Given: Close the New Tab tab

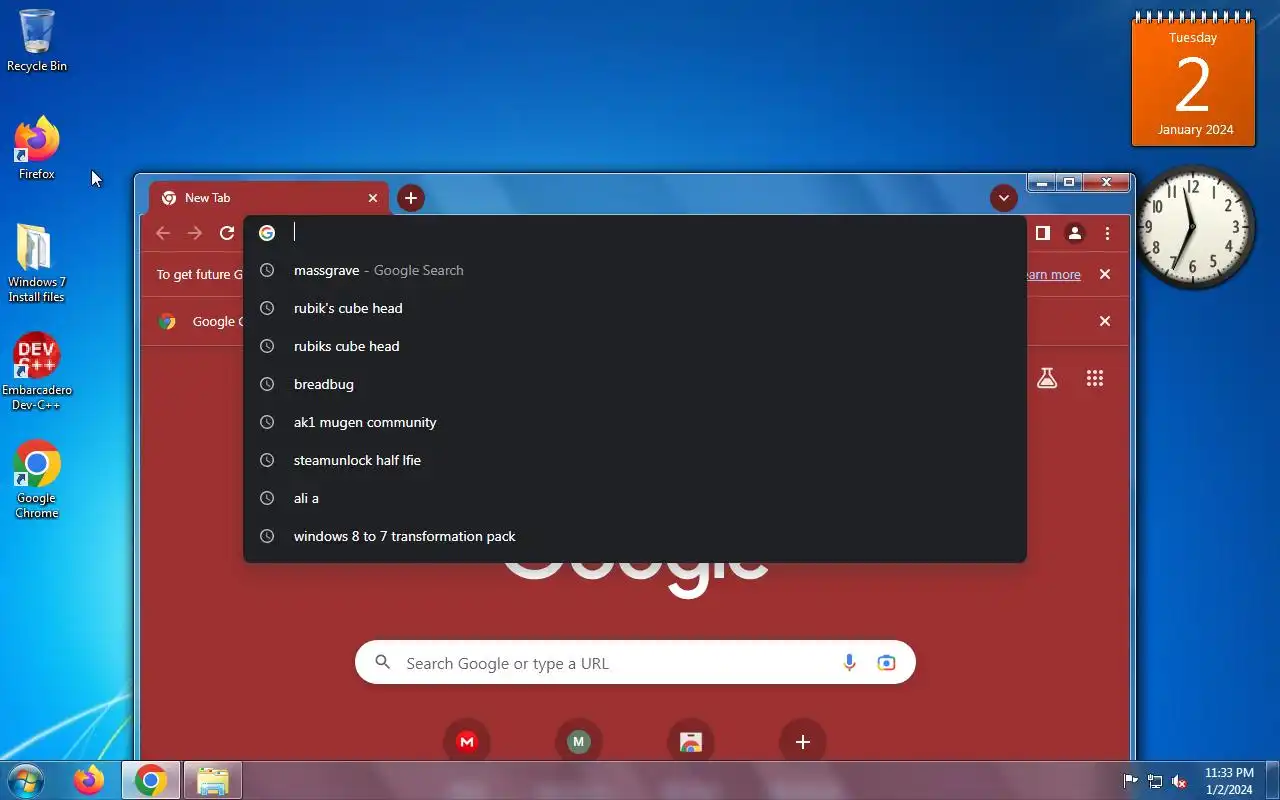Looking at the screenshot, I should pyautogui.click(x=373, y=198).
